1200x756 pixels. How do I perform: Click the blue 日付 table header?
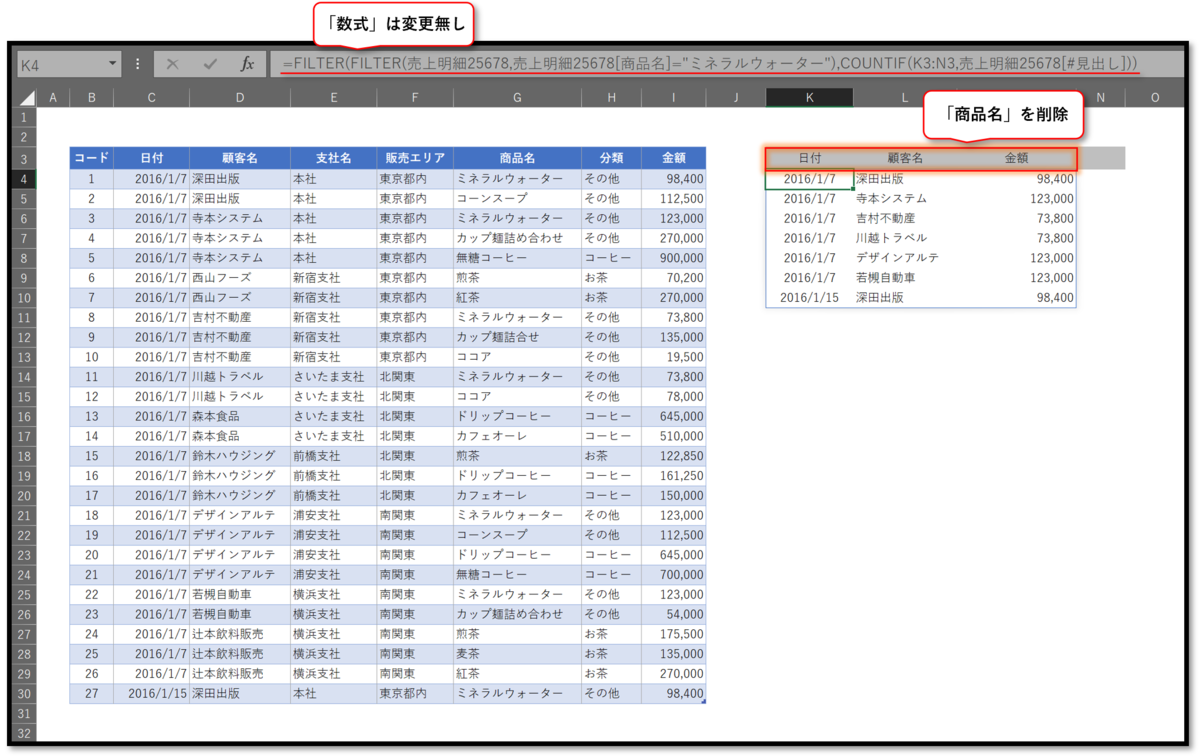pyautogui.click(x=151, y=158)
